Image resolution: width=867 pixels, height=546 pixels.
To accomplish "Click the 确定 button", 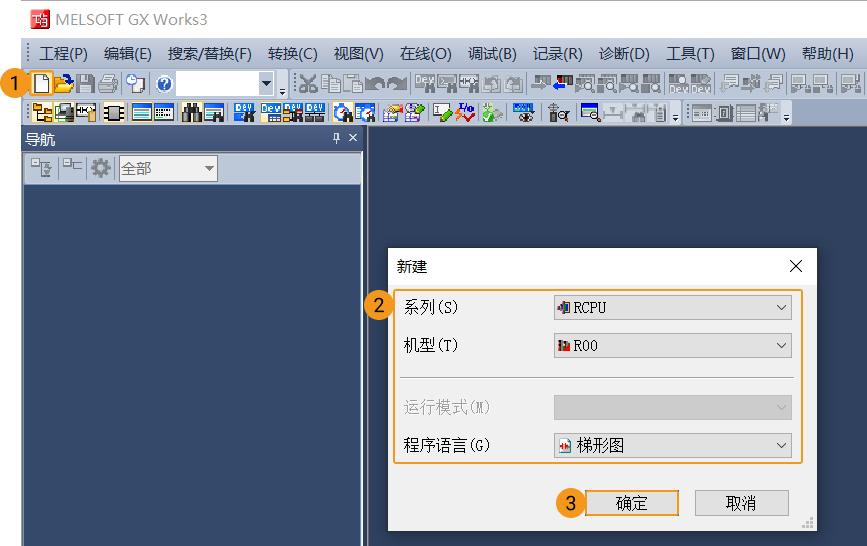I will coord(631,503).
